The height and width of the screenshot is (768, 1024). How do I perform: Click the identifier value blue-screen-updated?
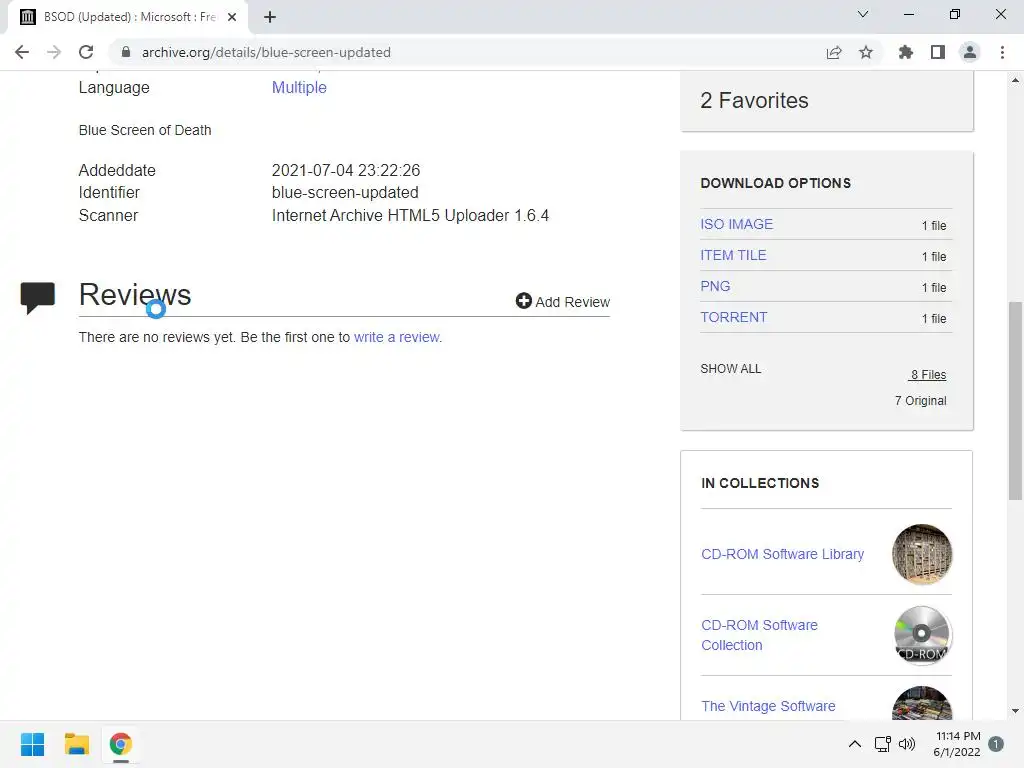345,193
